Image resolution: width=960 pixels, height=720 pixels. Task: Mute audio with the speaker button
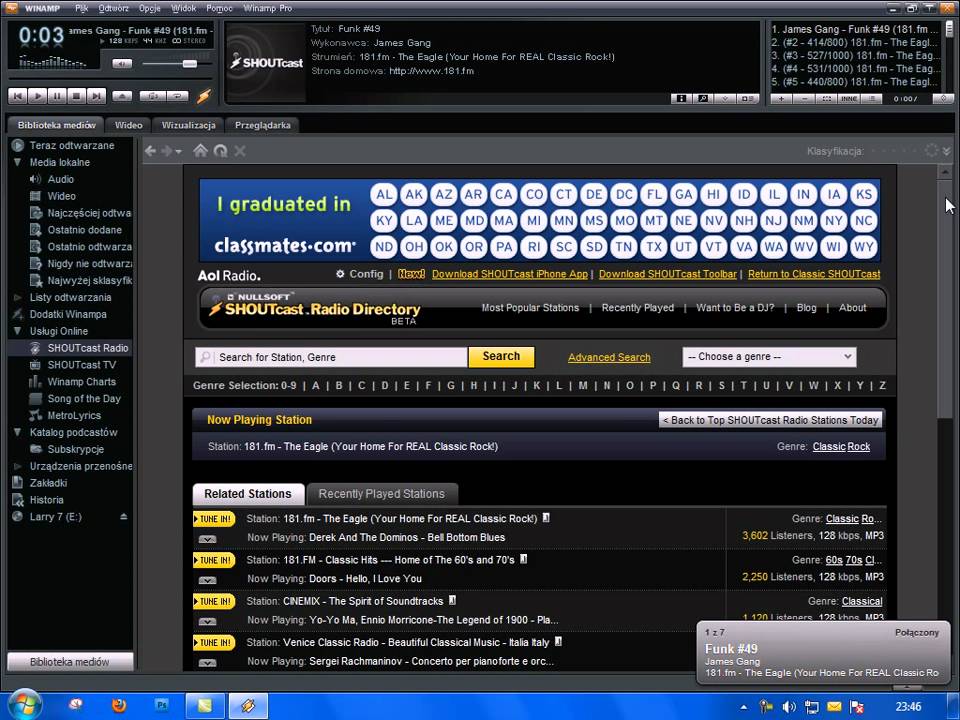[121, 64]
